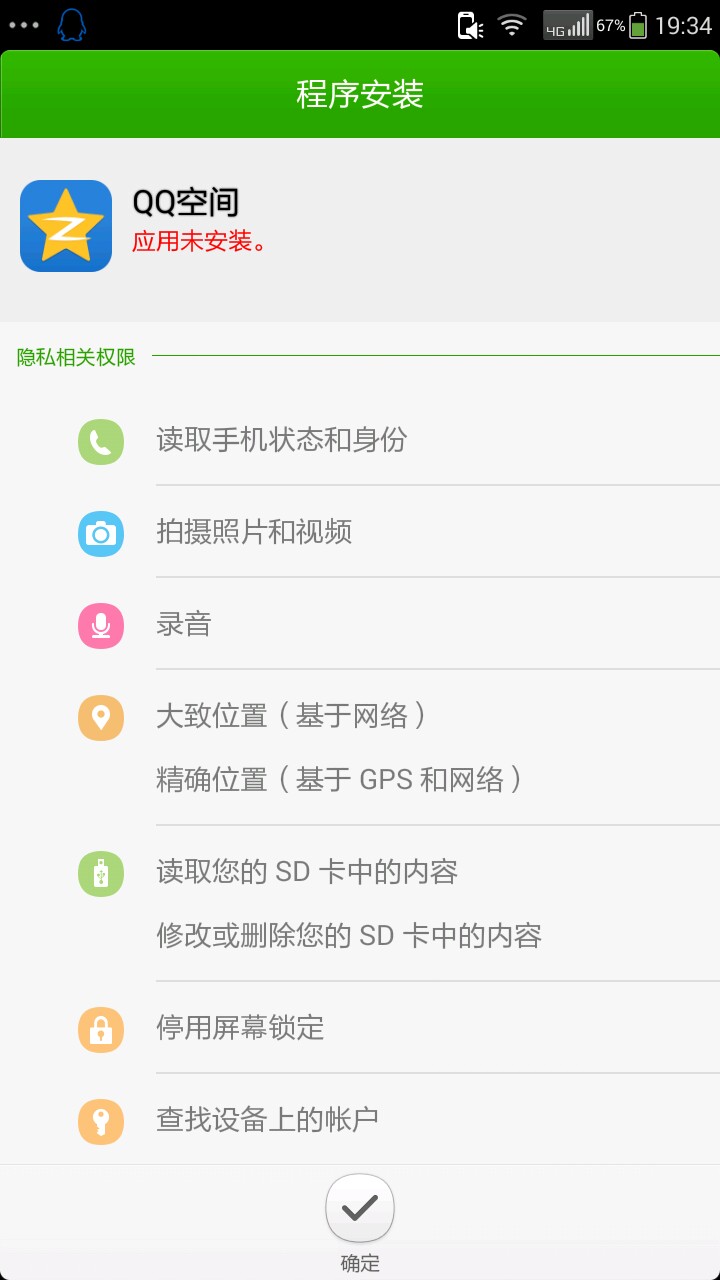
Task: Open QQ penguin notification in status bar
Action: (71, 25)
